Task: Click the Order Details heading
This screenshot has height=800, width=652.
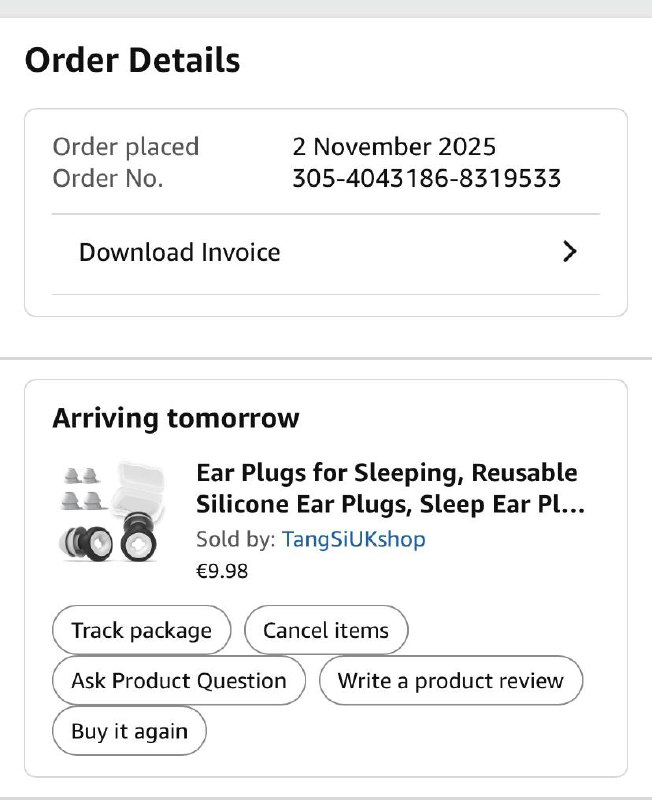Action: coord(132,60)
